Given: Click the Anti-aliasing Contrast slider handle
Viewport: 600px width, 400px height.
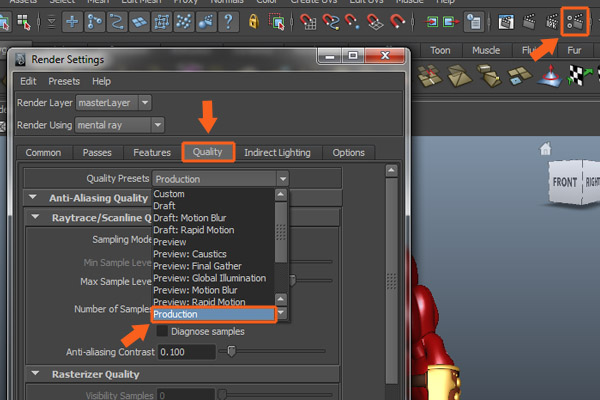Looking at the screenshot, I should [231, 351].
